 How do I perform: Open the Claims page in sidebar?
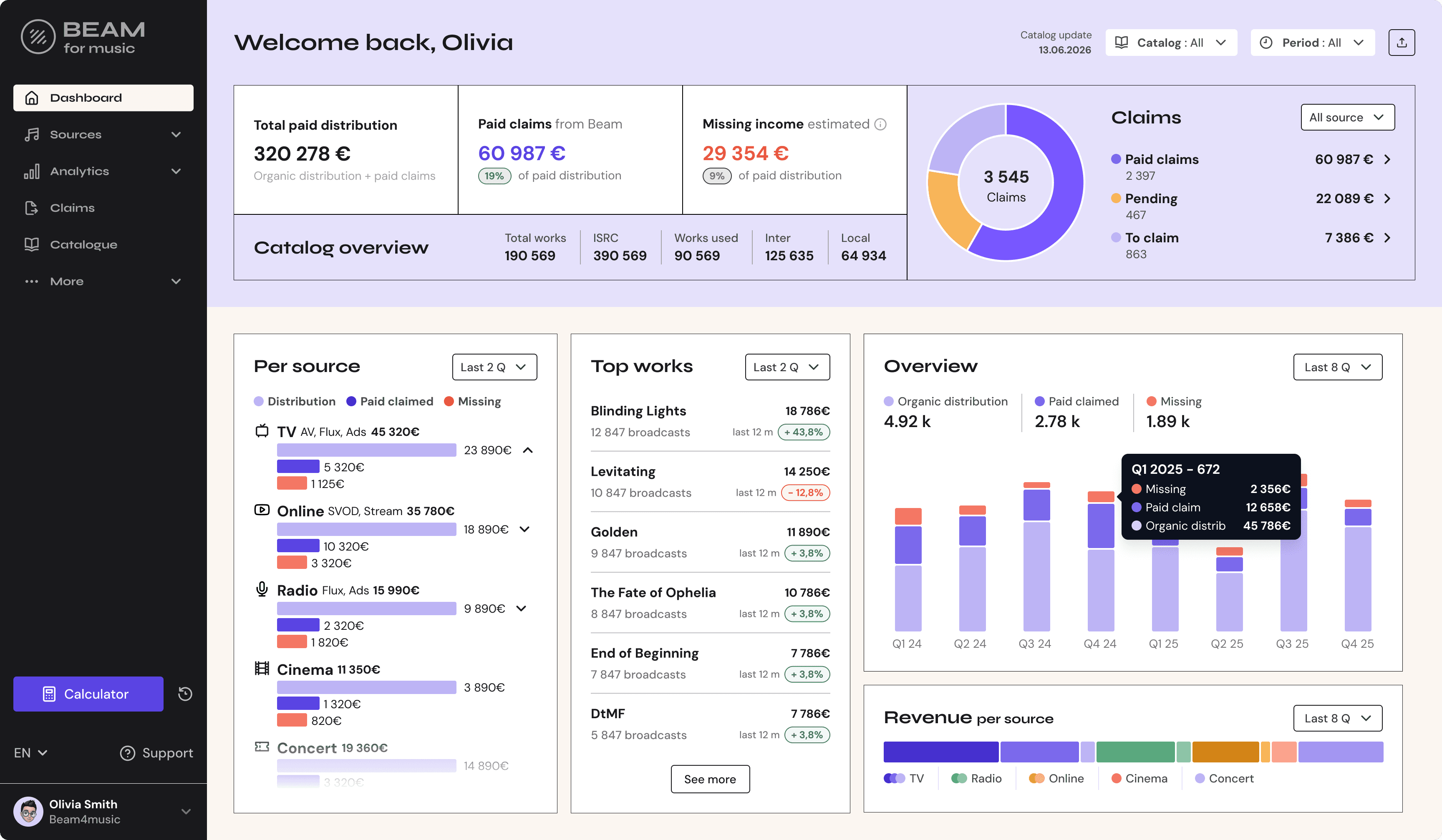pos(72,208)
